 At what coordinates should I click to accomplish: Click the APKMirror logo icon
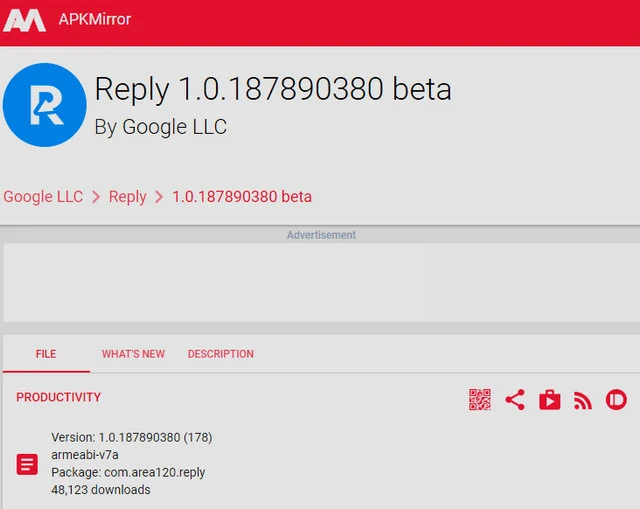(24, 20)
